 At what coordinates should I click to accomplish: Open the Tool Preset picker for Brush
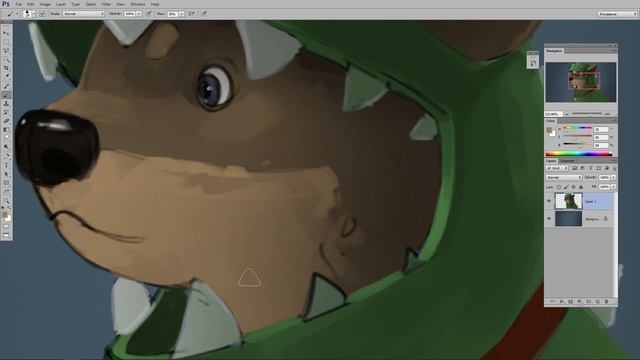click(x=12, y=13)
